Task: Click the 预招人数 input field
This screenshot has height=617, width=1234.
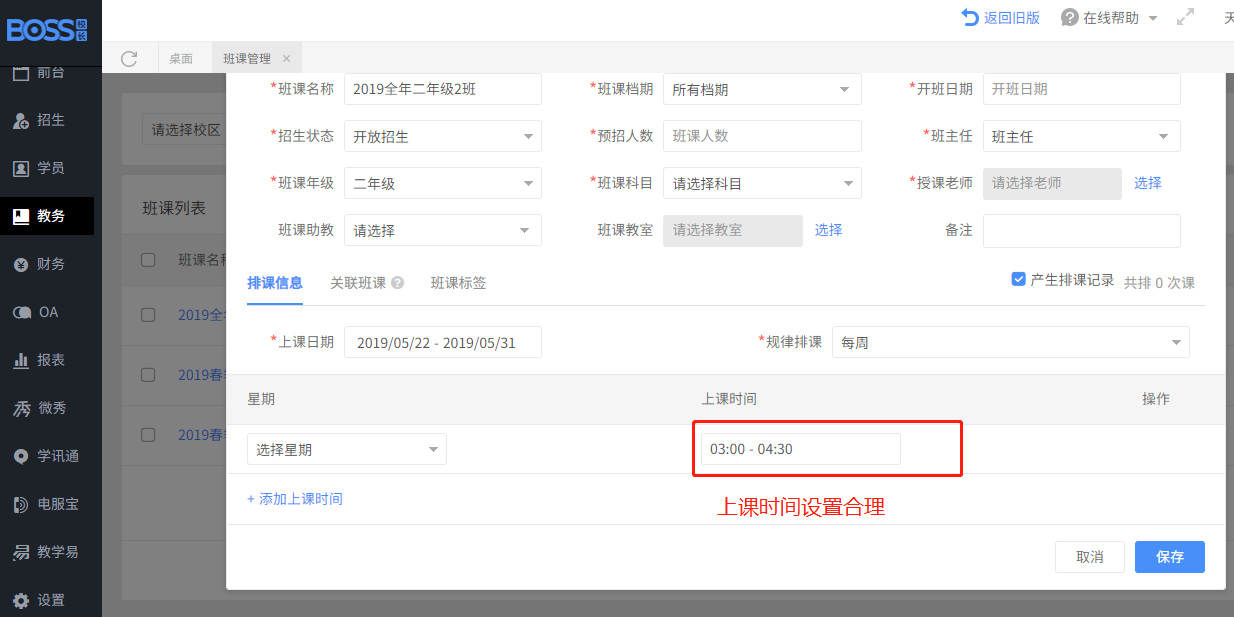Action: tap(762, 136)
